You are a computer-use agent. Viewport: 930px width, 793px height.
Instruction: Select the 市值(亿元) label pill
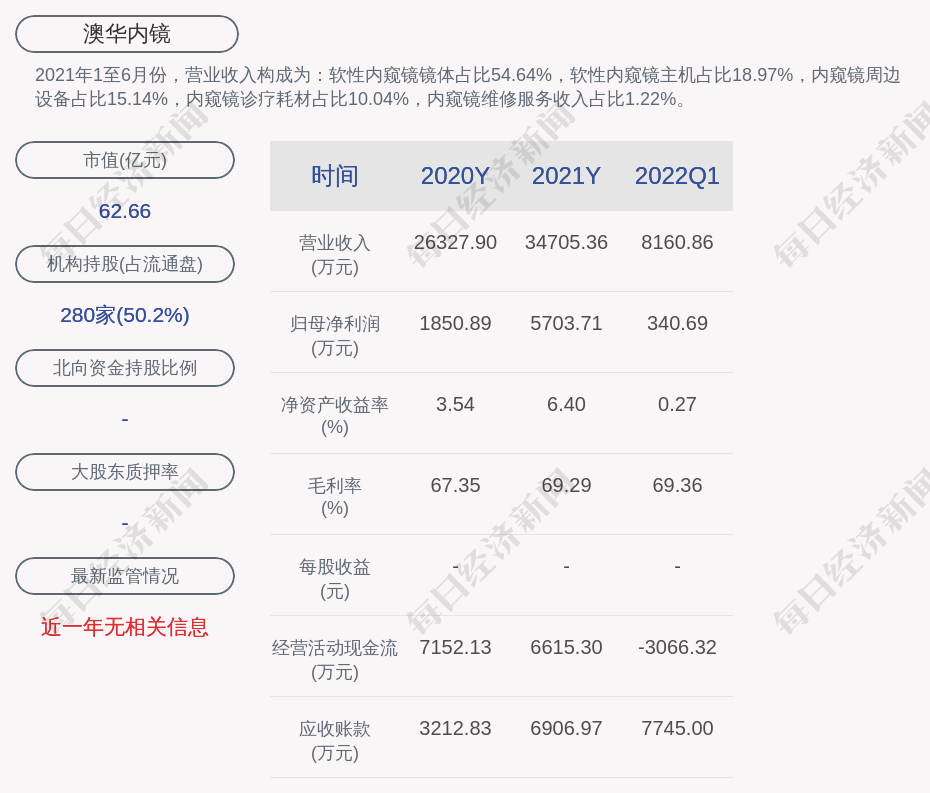[x=125, y=160]
